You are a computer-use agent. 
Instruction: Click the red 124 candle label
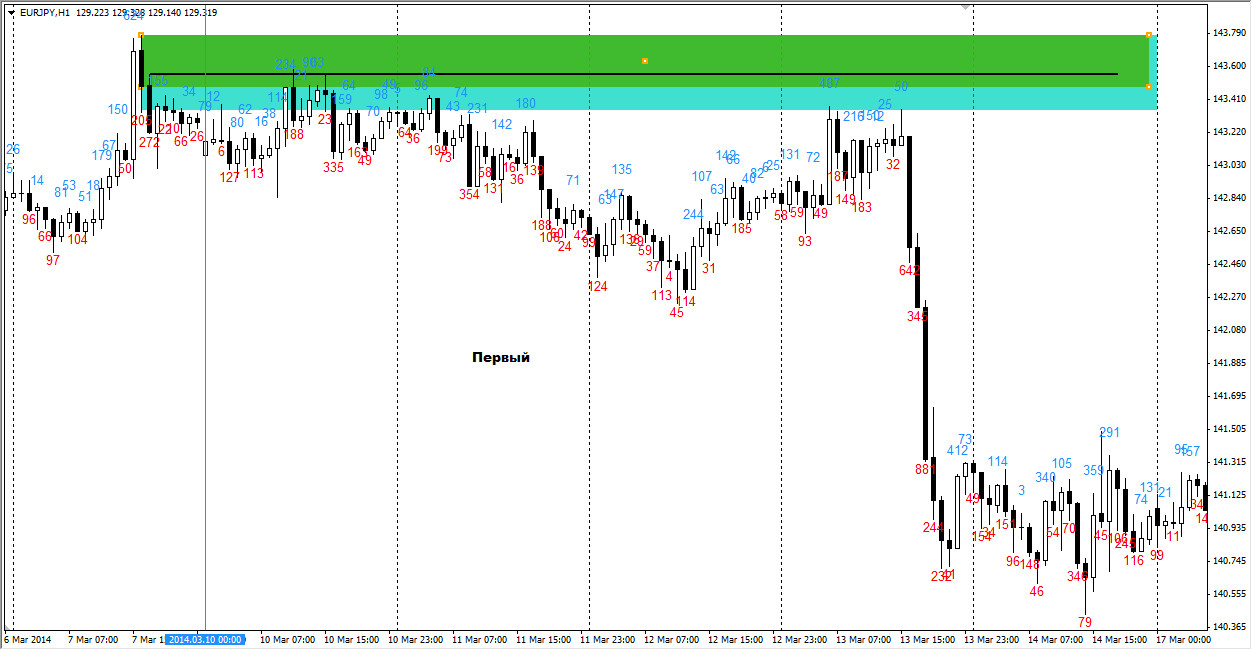pos(597,286)
